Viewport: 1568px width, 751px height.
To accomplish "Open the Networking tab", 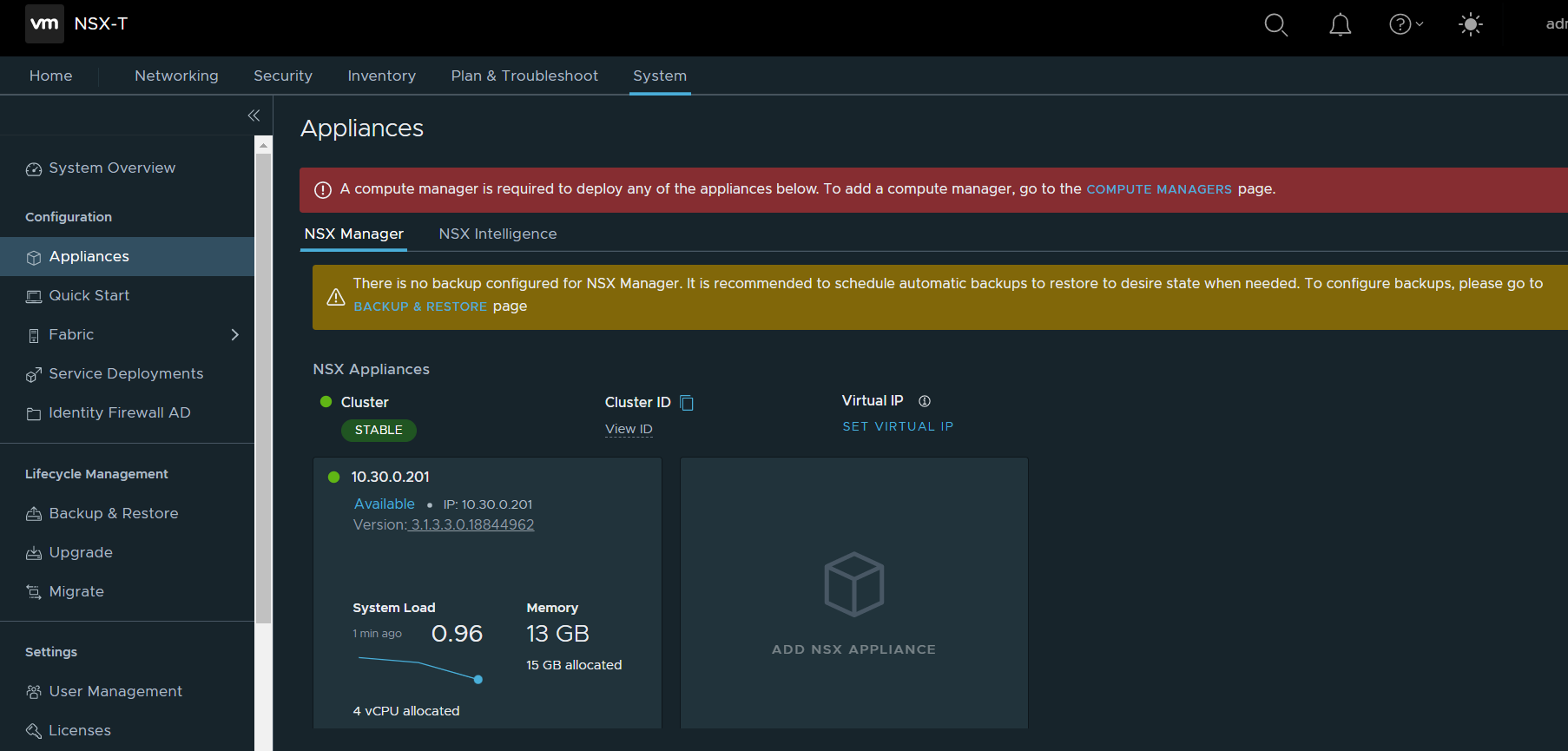I will pos(176,76).
